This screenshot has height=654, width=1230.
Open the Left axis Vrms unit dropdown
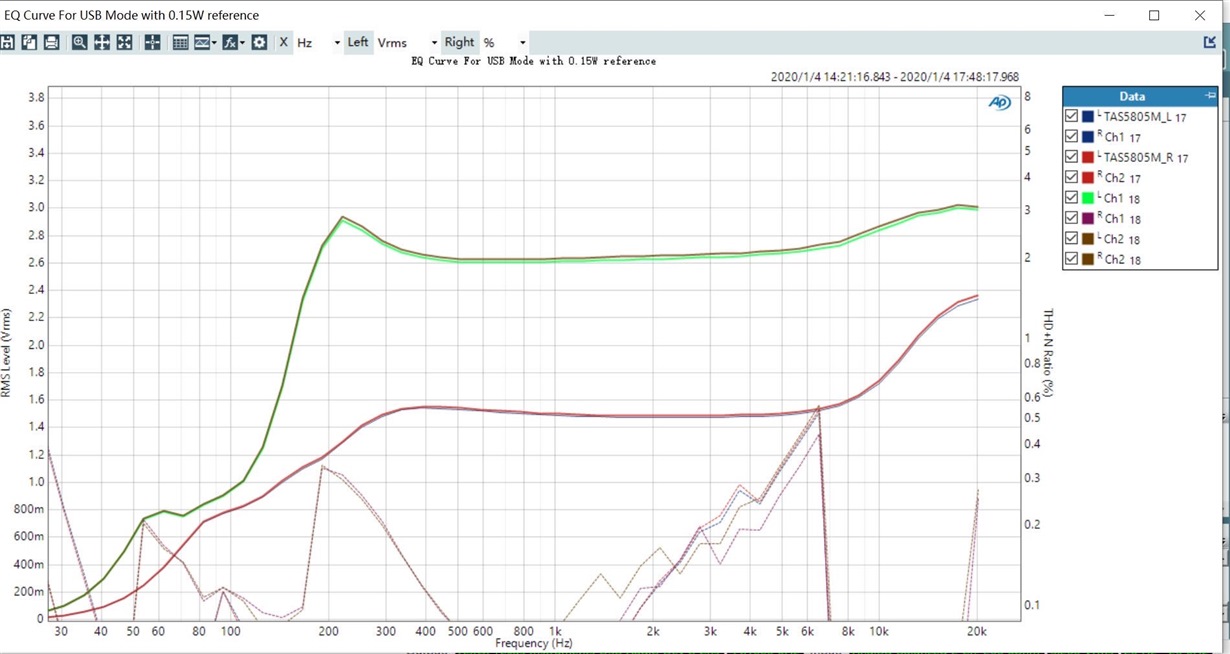point(407,43)
